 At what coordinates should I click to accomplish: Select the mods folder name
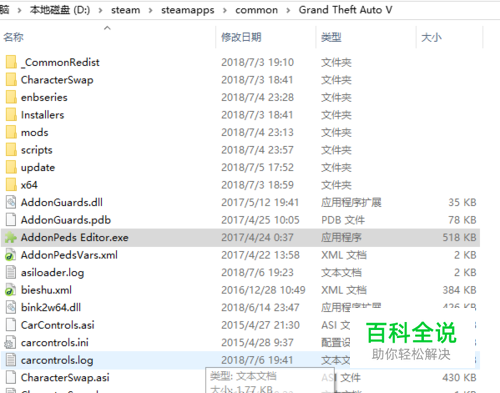pyautogui.click(x=34, y=132)
